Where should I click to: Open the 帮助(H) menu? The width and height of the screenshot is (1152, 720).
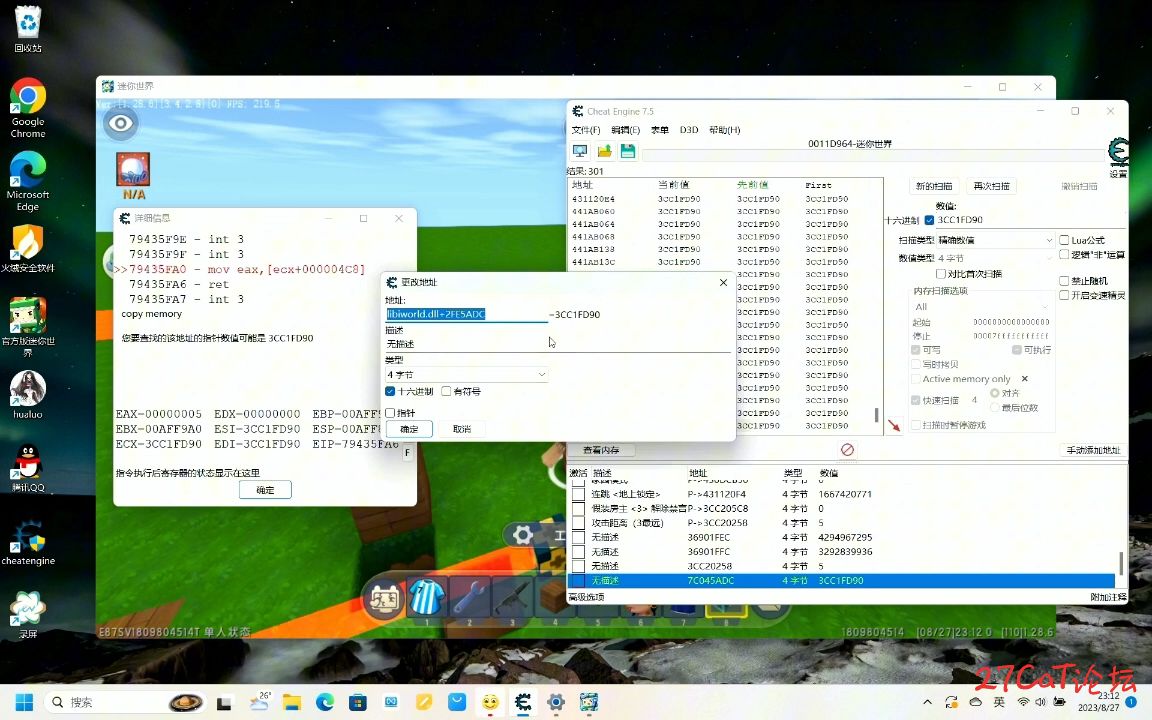tap(724, 130)
